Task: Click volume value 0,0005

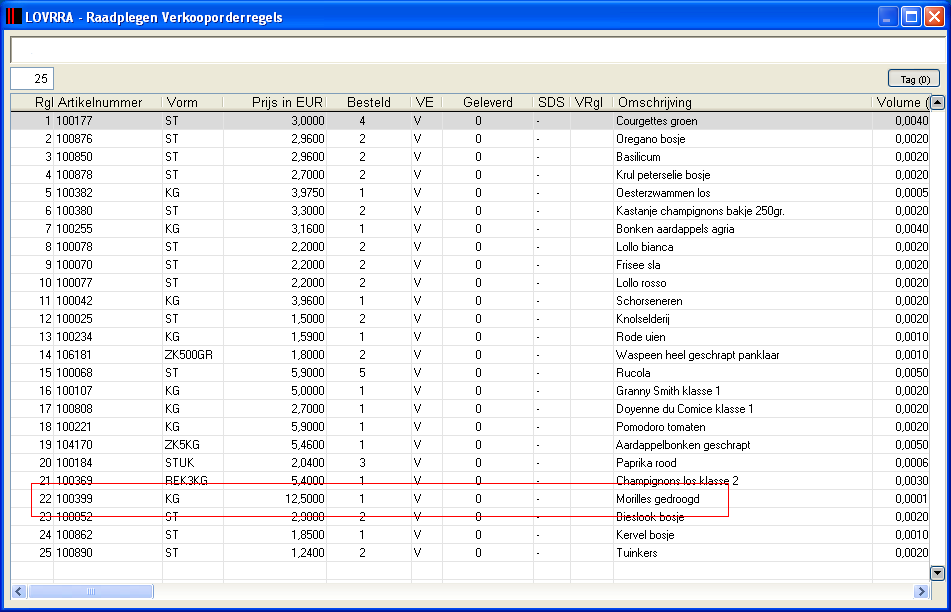Action: click(912, 193)
